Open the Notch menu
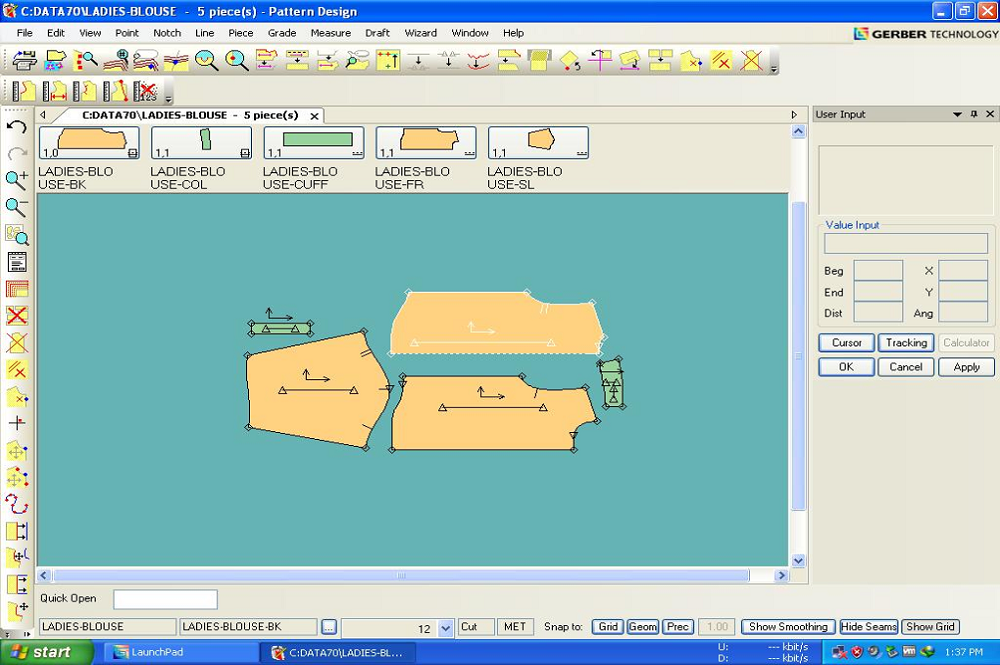 point(167,33)
